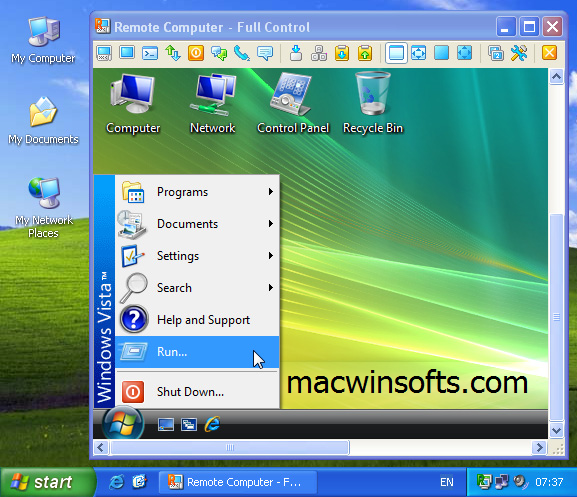Open connection settings tools icon
The height and width of the screenshot is (497, 577).
coord(519,53)
